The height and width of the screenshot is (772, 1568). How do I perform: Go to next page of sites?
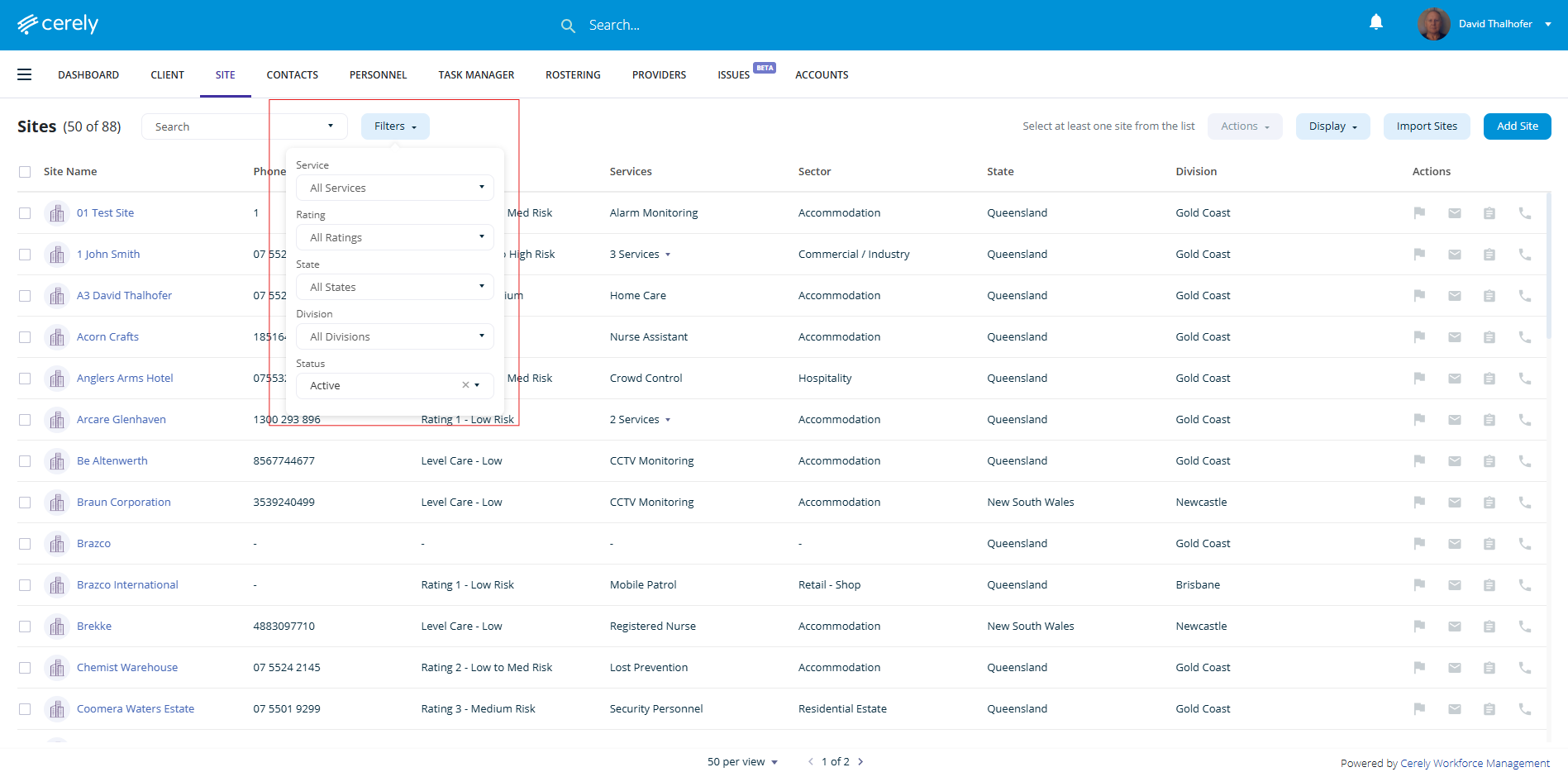(x=860, y=762)
